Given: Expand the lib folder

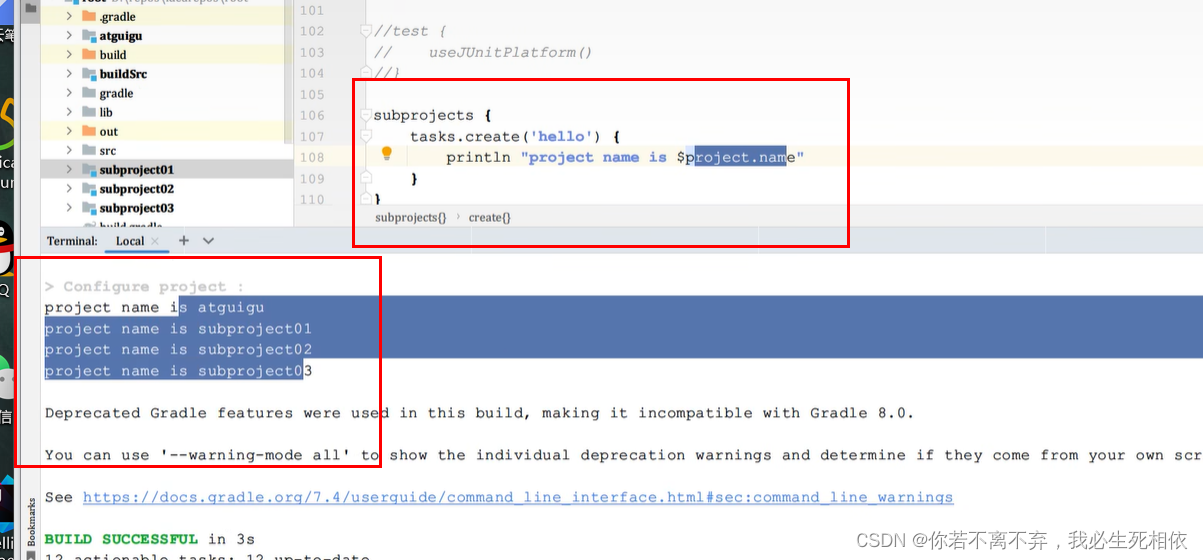Looking at the screenshot, I should click(69, 112).
